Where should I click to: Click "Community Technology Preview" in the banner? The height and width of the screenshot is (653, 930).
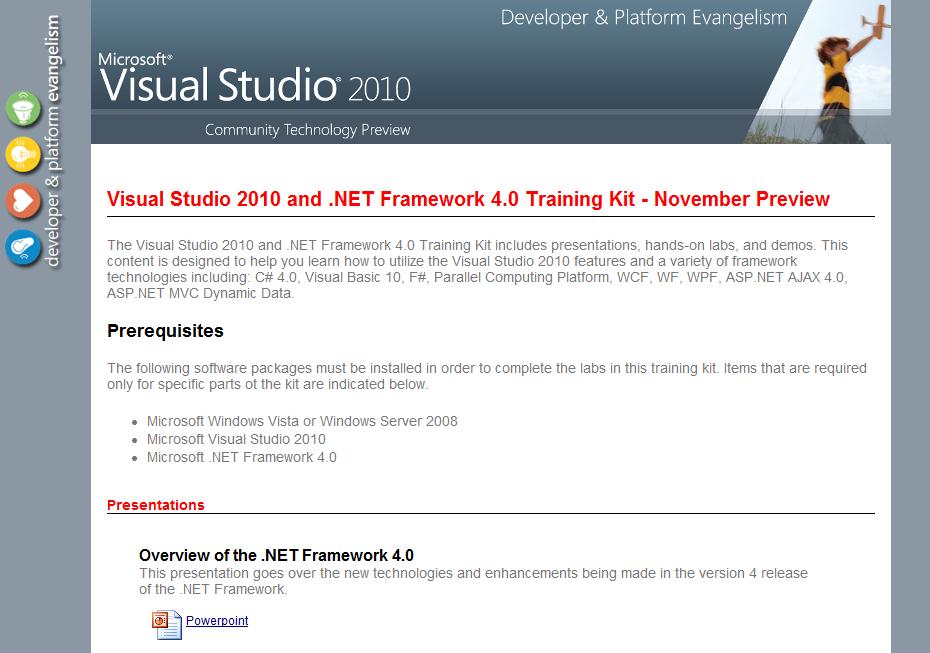click(x=307, y=130)
